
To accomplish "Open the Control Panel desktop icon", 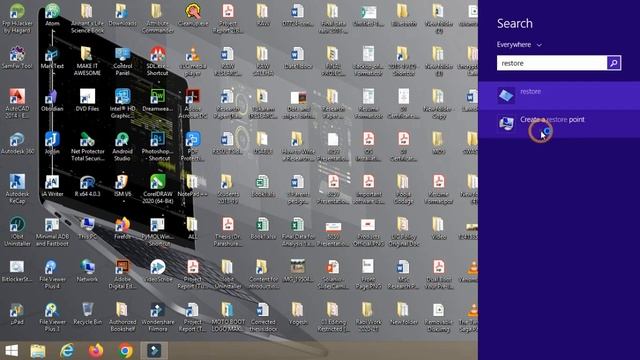I will click(122, 60).
